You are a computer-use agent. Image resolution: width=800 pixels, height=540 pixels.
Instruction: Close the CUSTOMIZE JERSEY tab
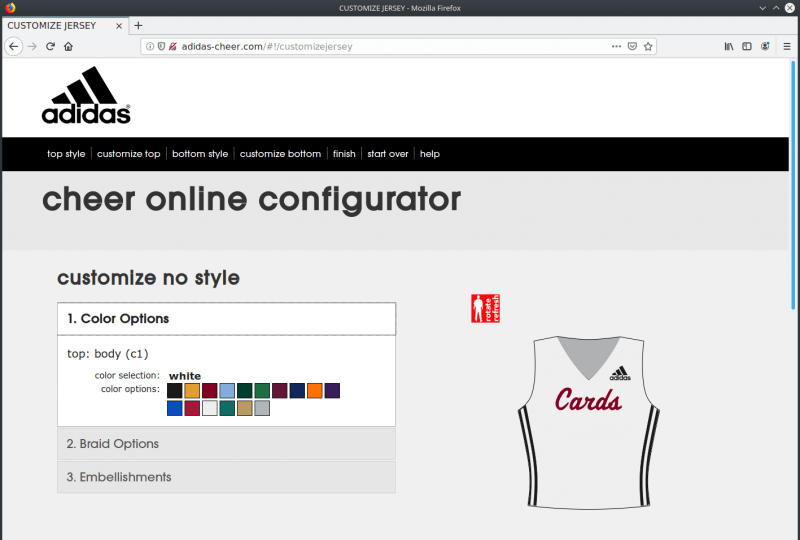pos(119,26)
